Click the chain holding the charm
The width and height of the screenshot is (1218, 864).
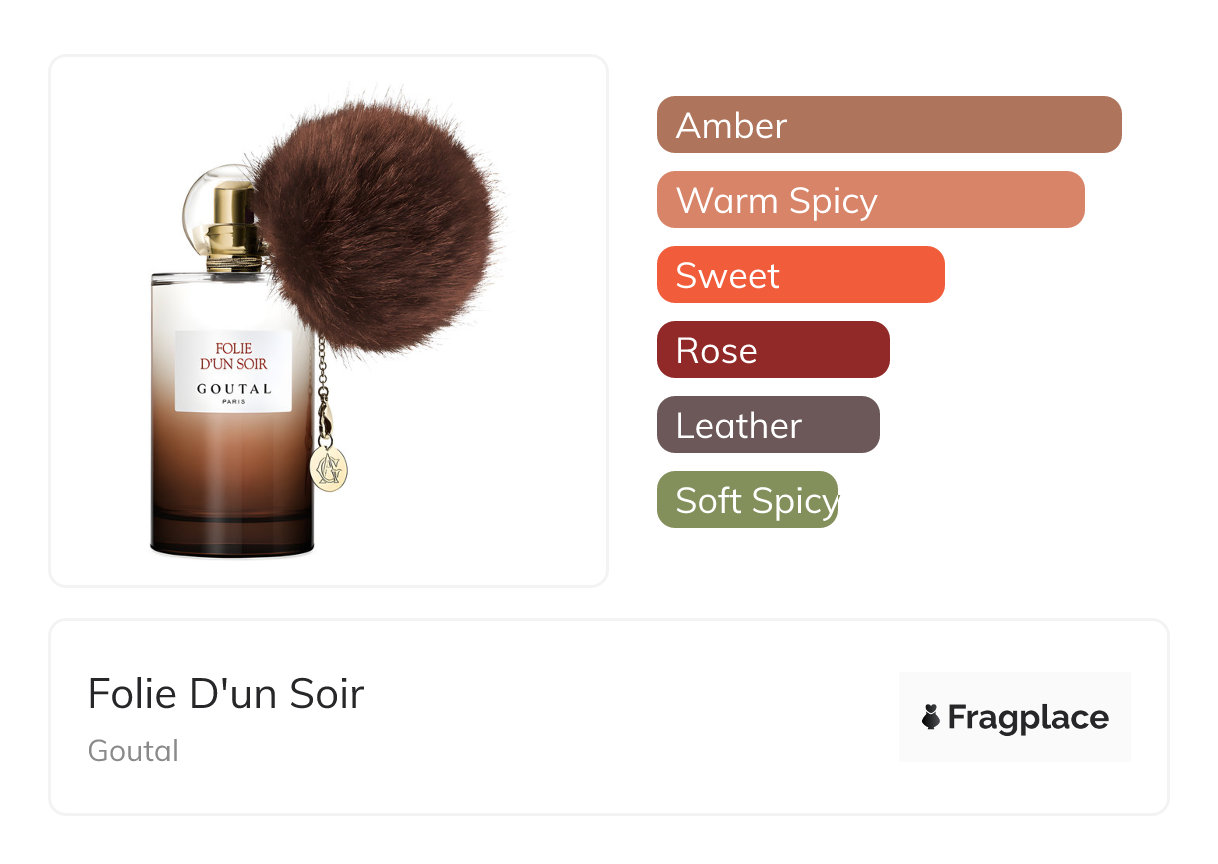(322, 391)
